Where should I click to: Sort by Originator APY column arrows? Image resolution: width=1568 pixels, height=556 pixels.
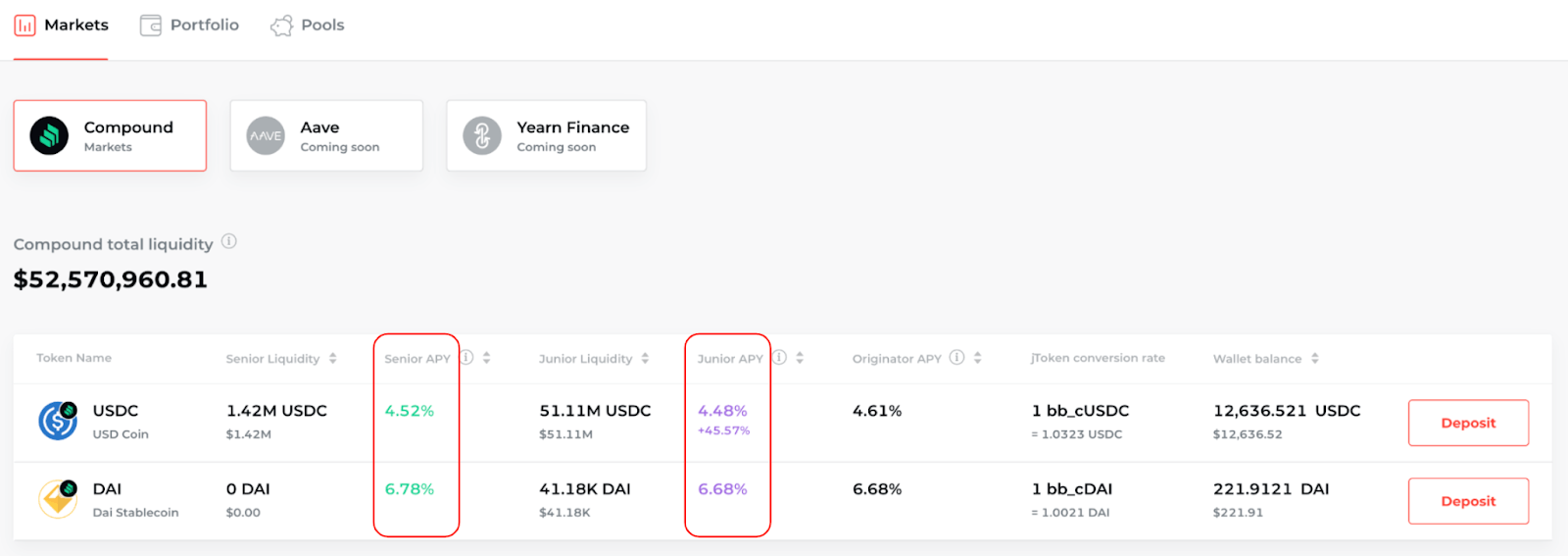pyautogui.click(x=978, y=358)
